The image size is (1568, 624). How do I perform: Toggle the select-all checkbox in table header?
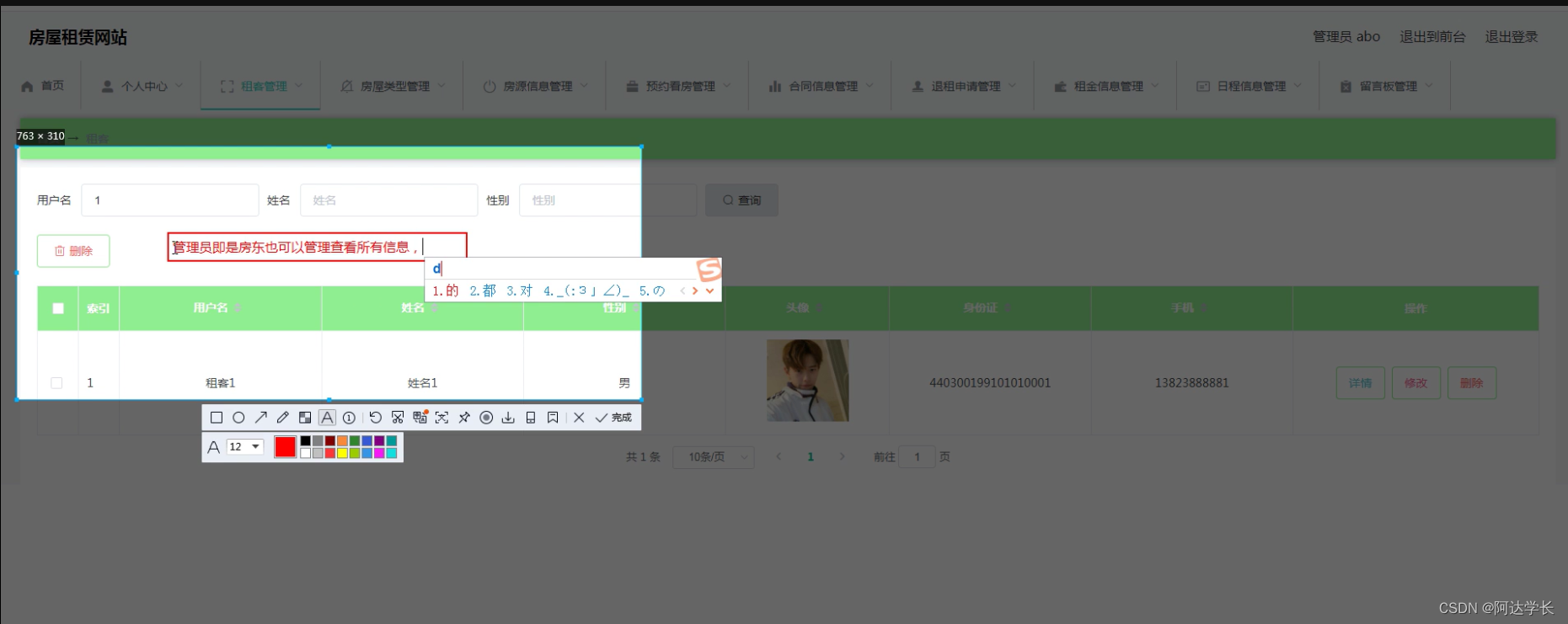pyautogui.click(x=58, y=308)
